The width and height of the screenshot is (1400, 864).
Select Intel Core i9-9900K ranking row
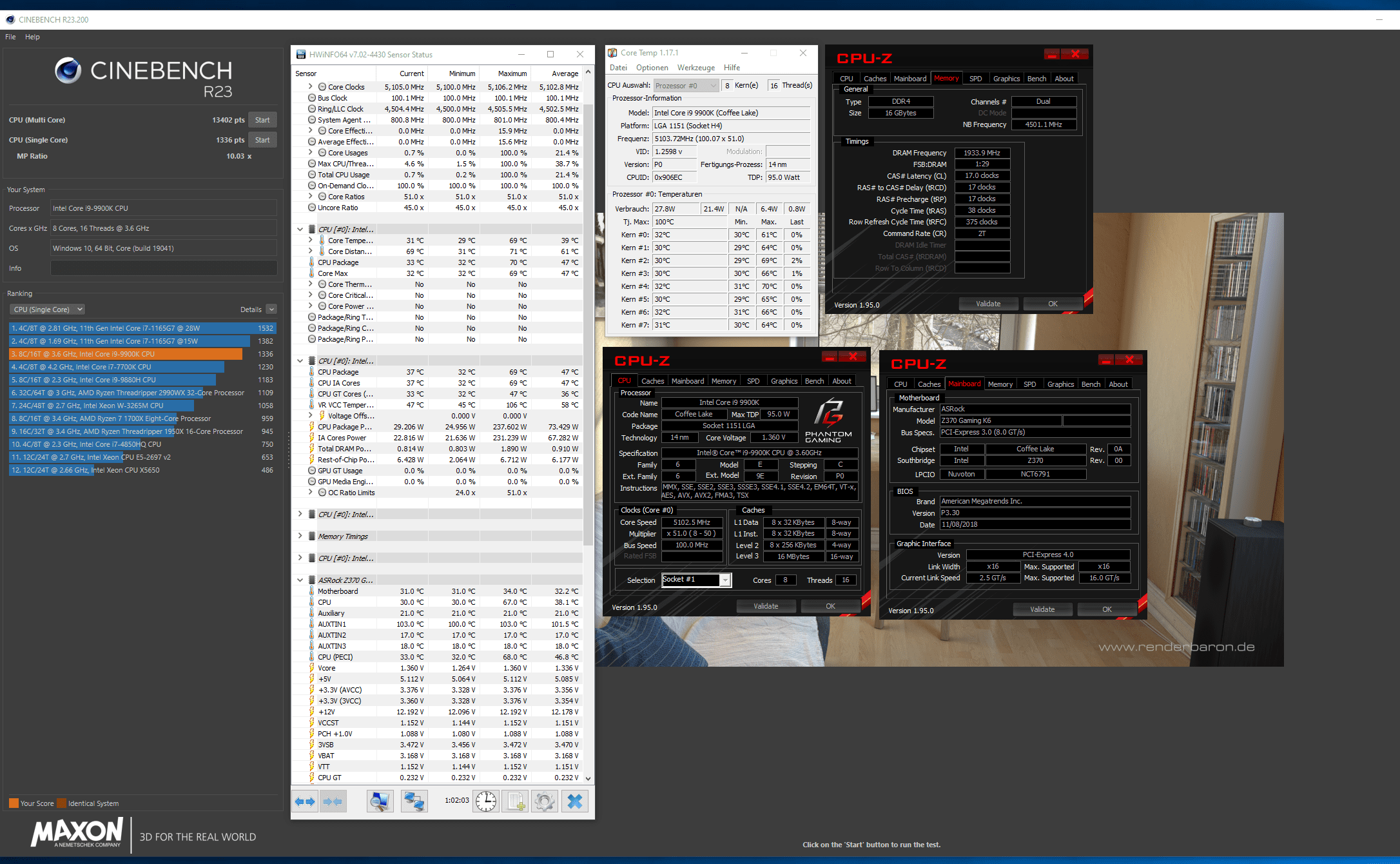[x=142, y=354]
